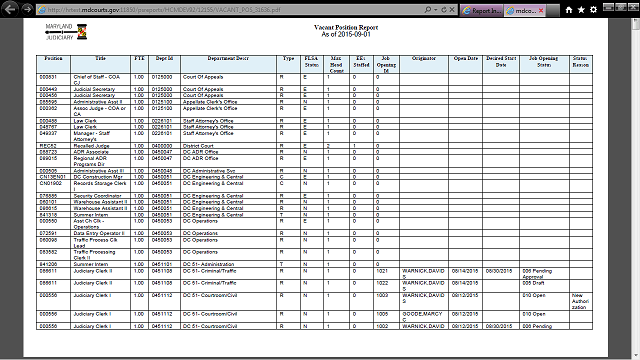640x360 pixels.
Task: Click the Assoc Judge - COA or CA cell
Action: [x=100, y=111]
